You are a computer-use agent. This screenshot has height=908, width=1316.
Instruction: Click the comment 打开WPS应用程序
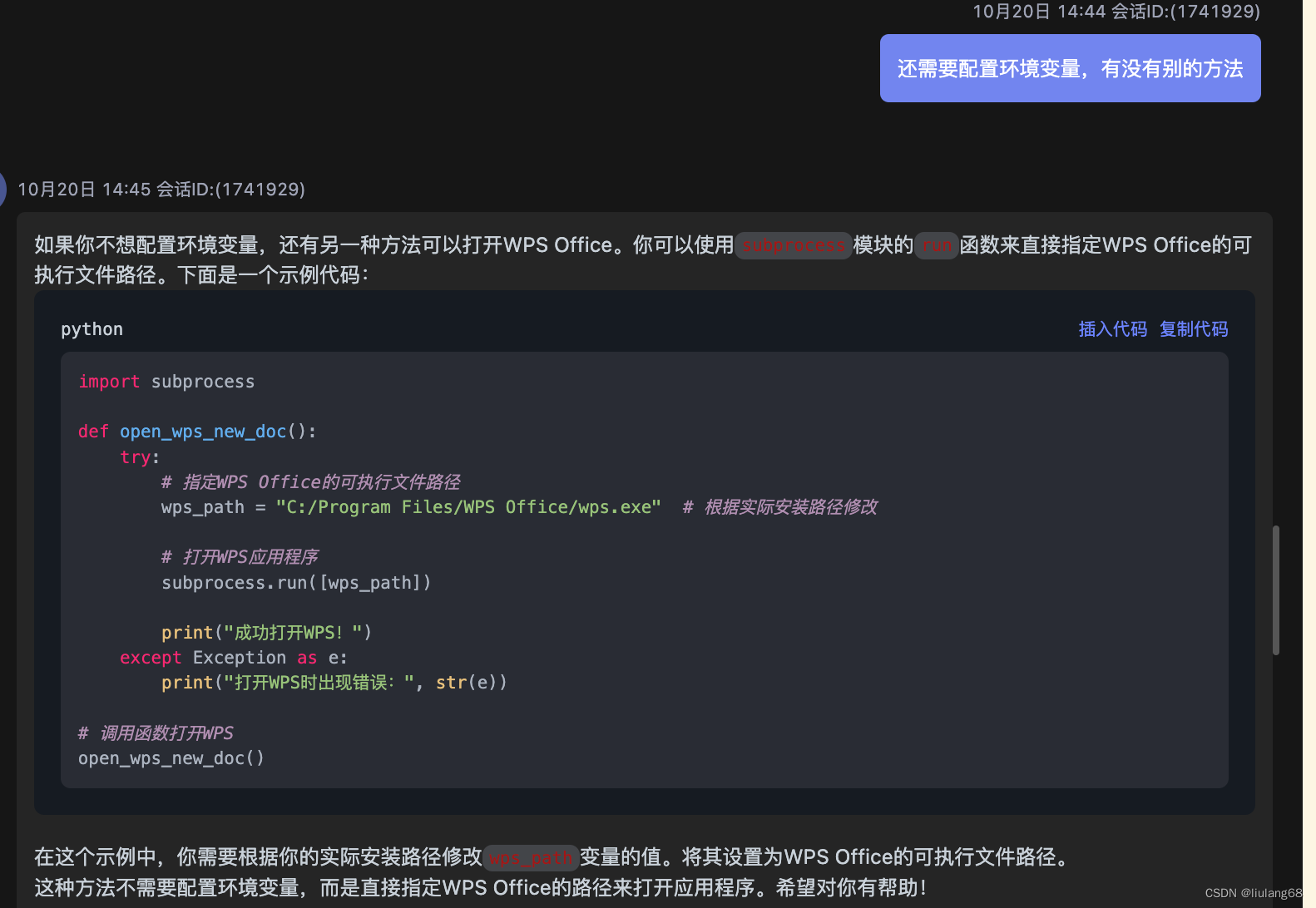240,557
